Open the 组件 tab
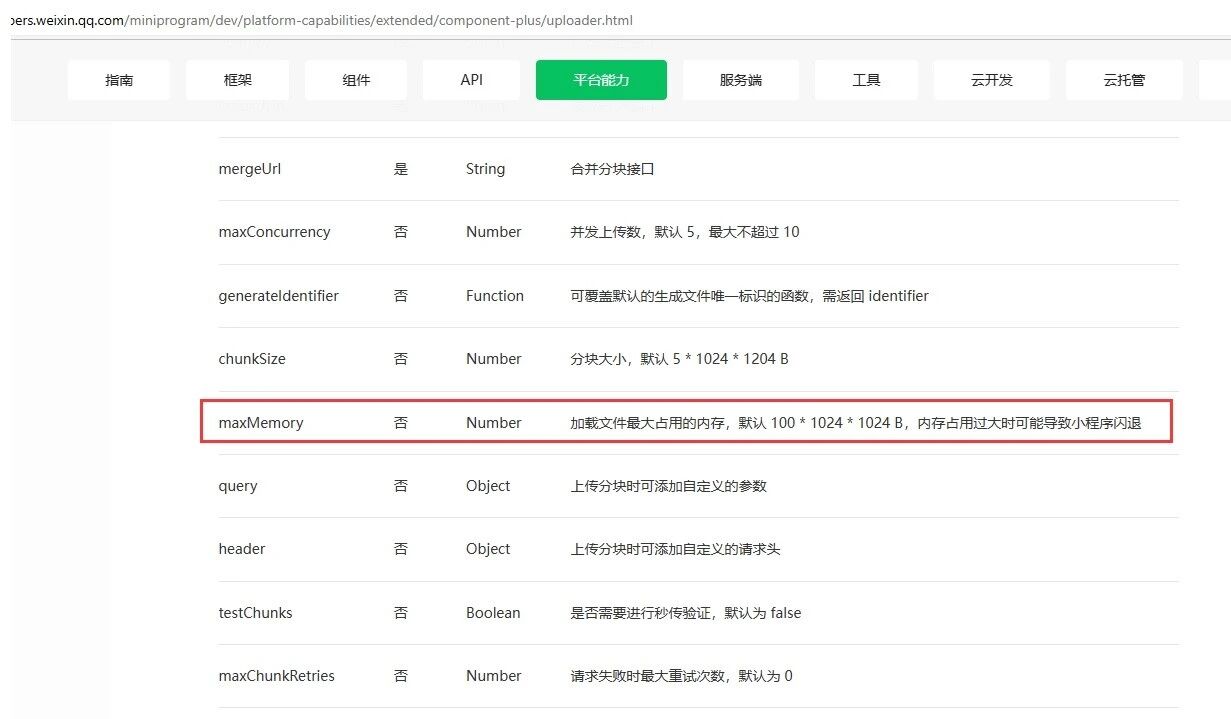Screen dimensions: 1231x719 (x=356, y=80)
